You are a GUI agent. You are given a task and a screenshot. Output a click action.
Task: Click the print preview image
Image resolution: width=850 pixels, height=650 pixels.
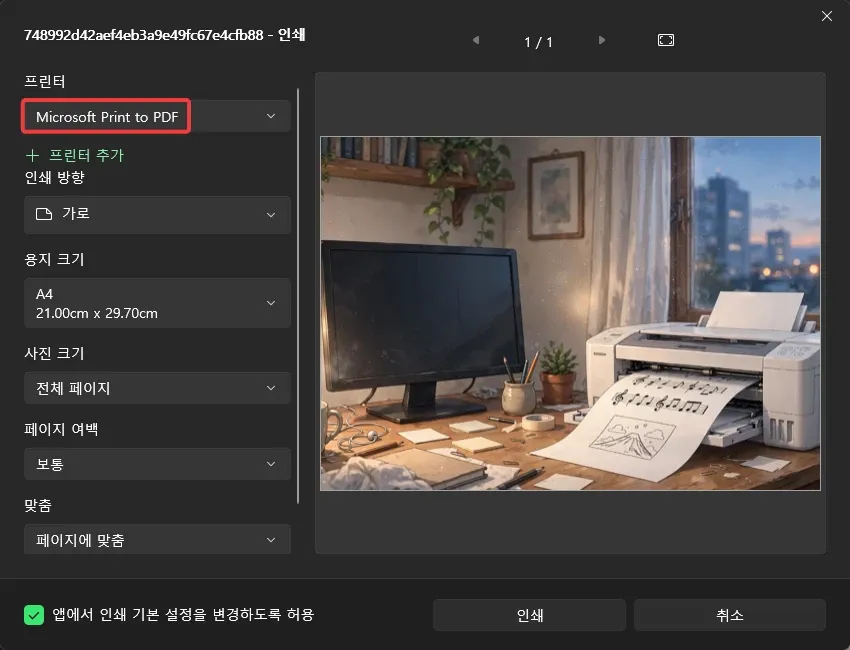click(x=570, y=313)
